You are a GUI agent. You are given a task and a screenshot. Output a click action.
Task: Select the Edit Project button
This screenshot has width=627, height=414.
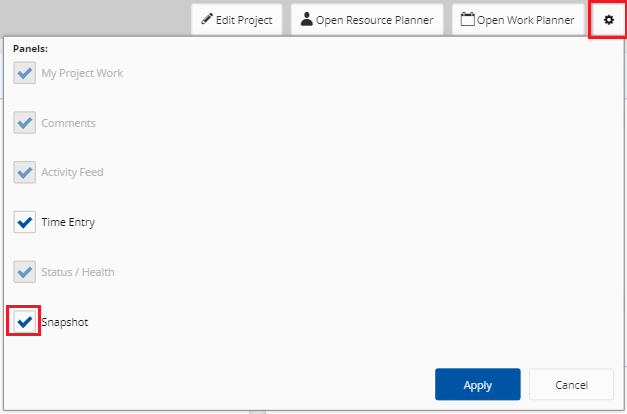(237, 20)
